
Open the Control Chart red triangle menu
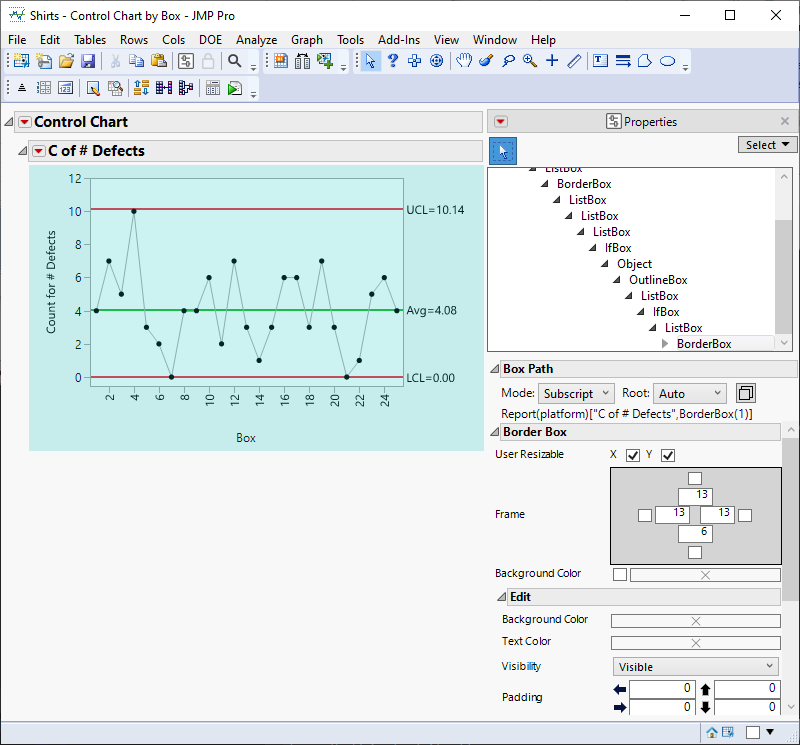pos(25,122)
